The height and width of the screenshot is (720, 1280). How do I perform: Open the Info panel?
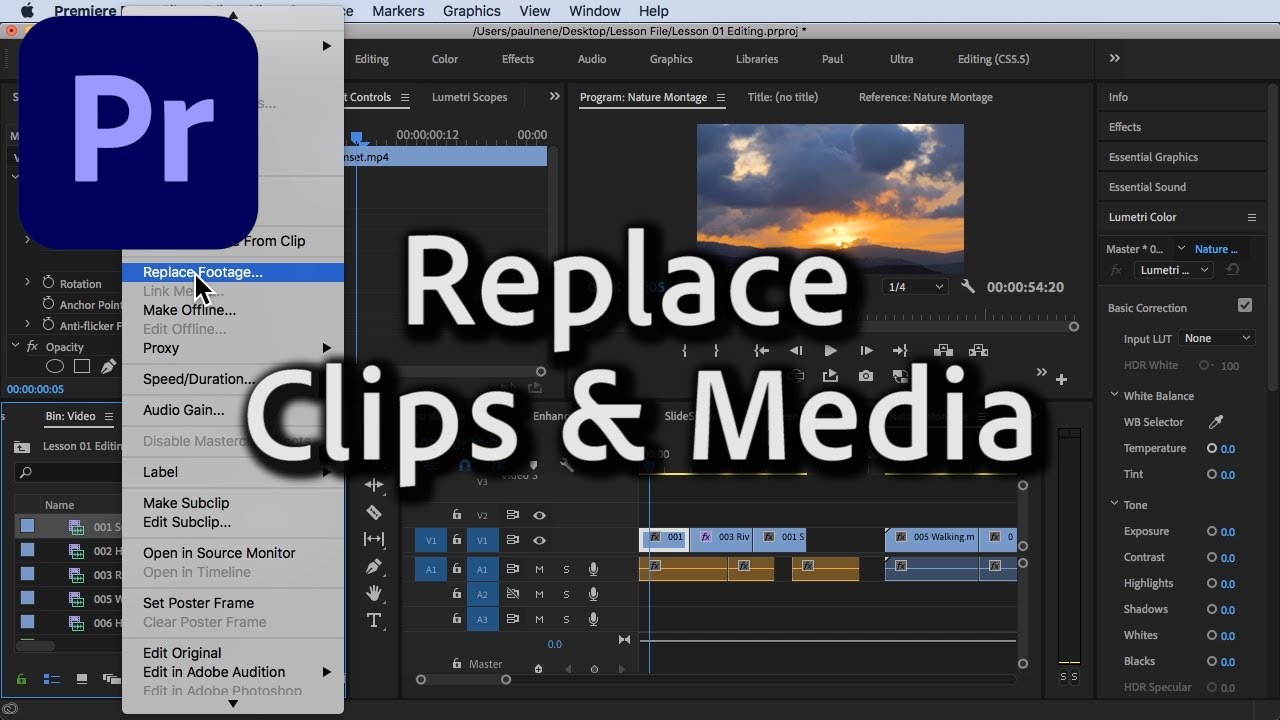point(1118,97)
